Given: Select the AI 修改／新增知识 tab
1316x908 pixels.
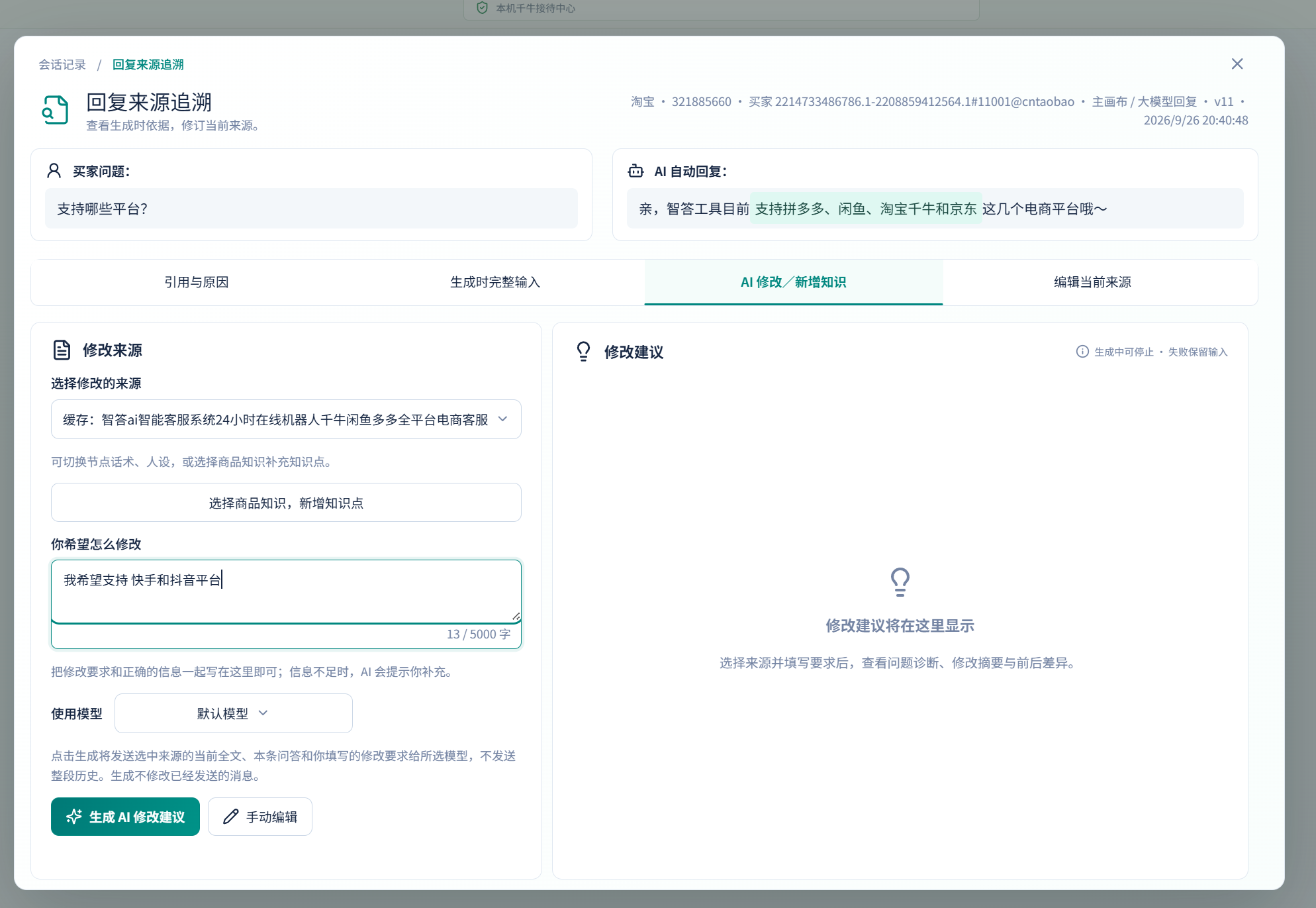Looking at the screenshot, I should click(793, 282).
